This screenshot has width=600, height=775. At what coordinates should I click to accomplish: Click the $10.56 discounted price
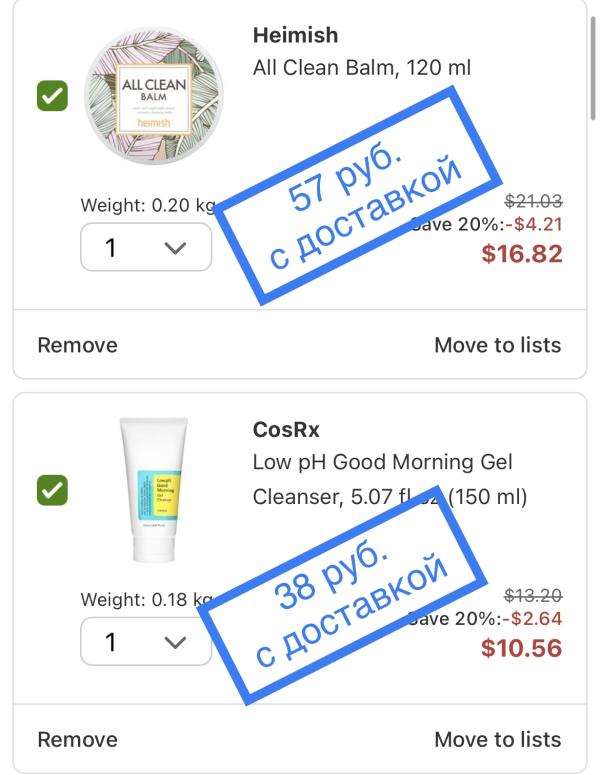point(521,647)
